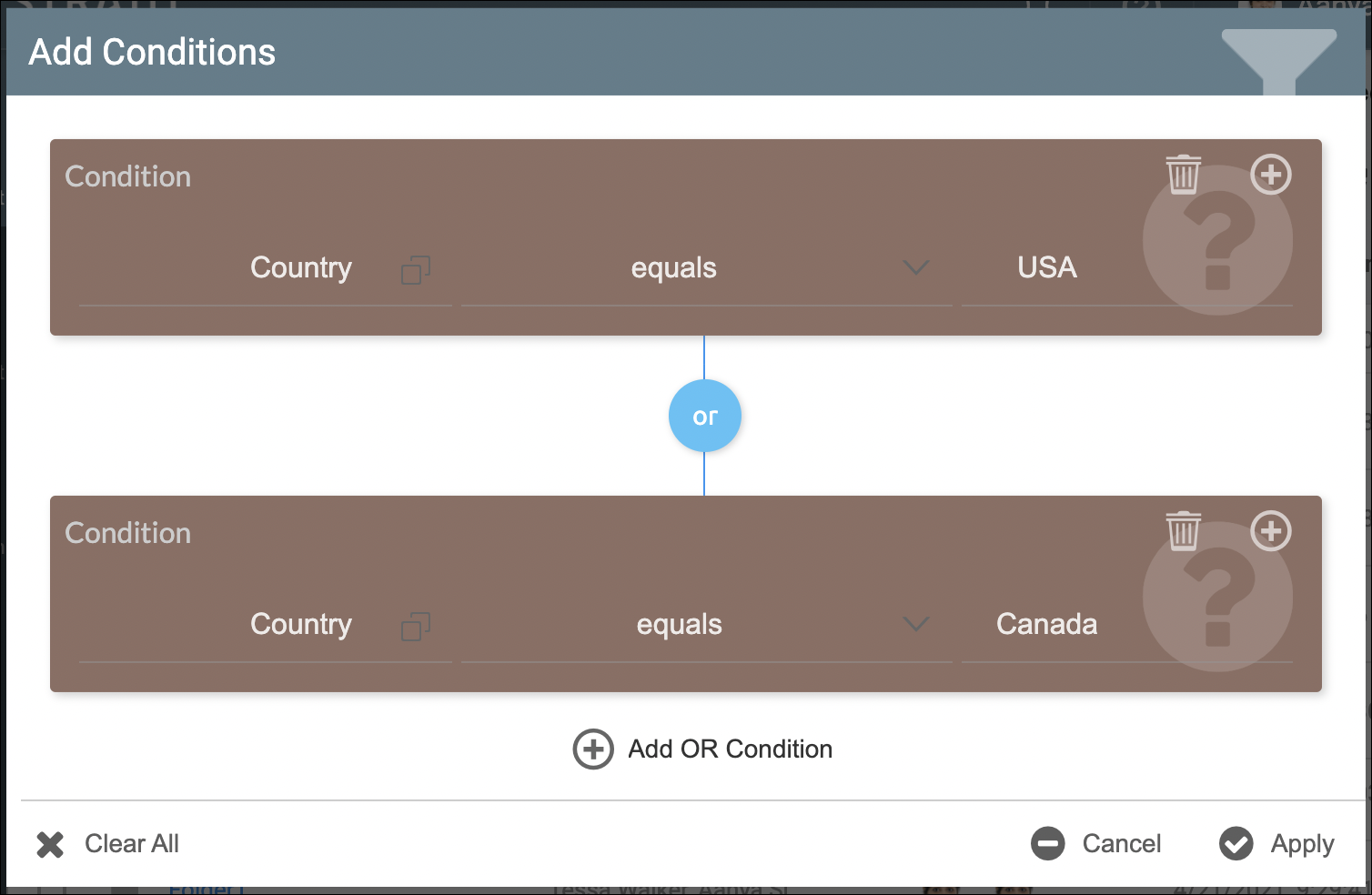Image resolution: width=1372 pixels, height=895 pixels.
Task: Click the question mark in USA condition
Action: [x=1217, y=242]
